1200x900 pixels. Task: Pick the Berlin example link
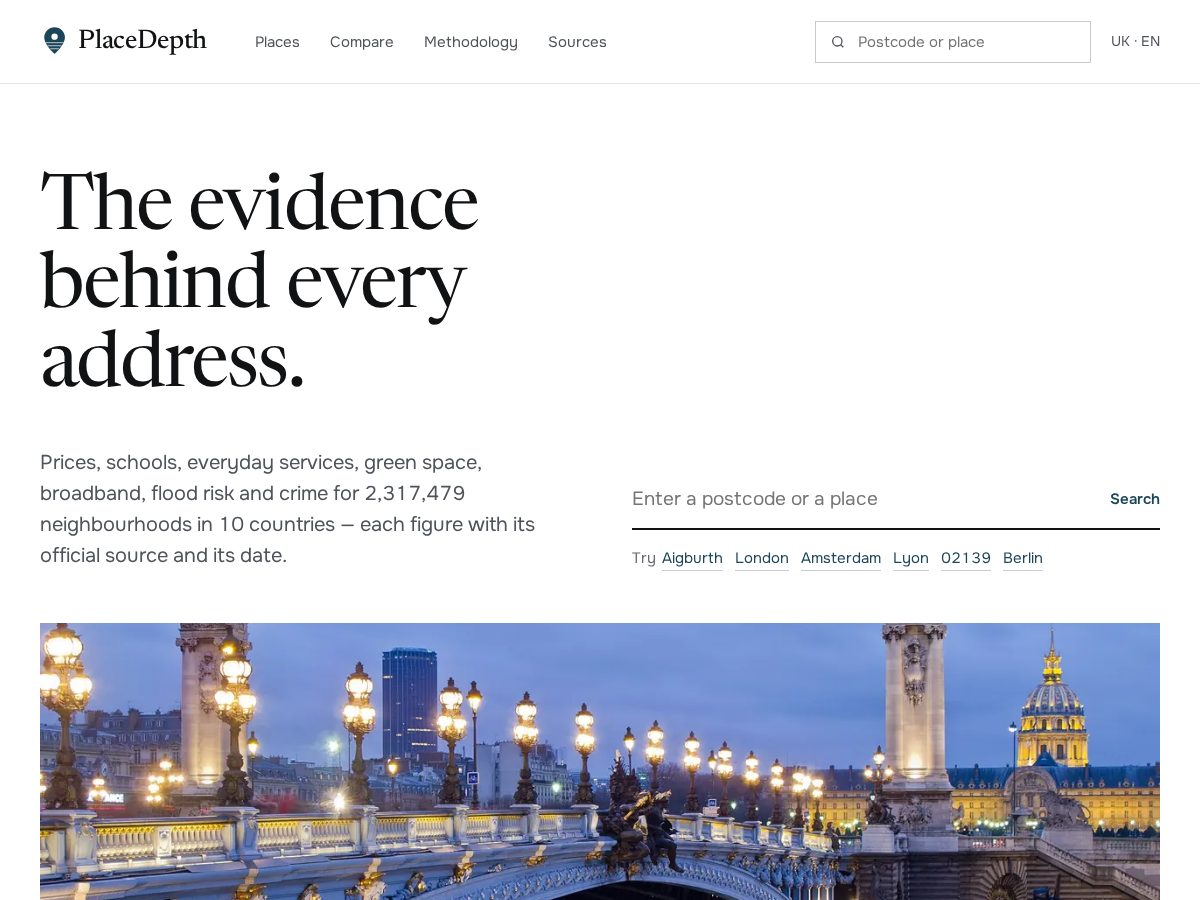pyautogui.click(x=1023, y=558)
